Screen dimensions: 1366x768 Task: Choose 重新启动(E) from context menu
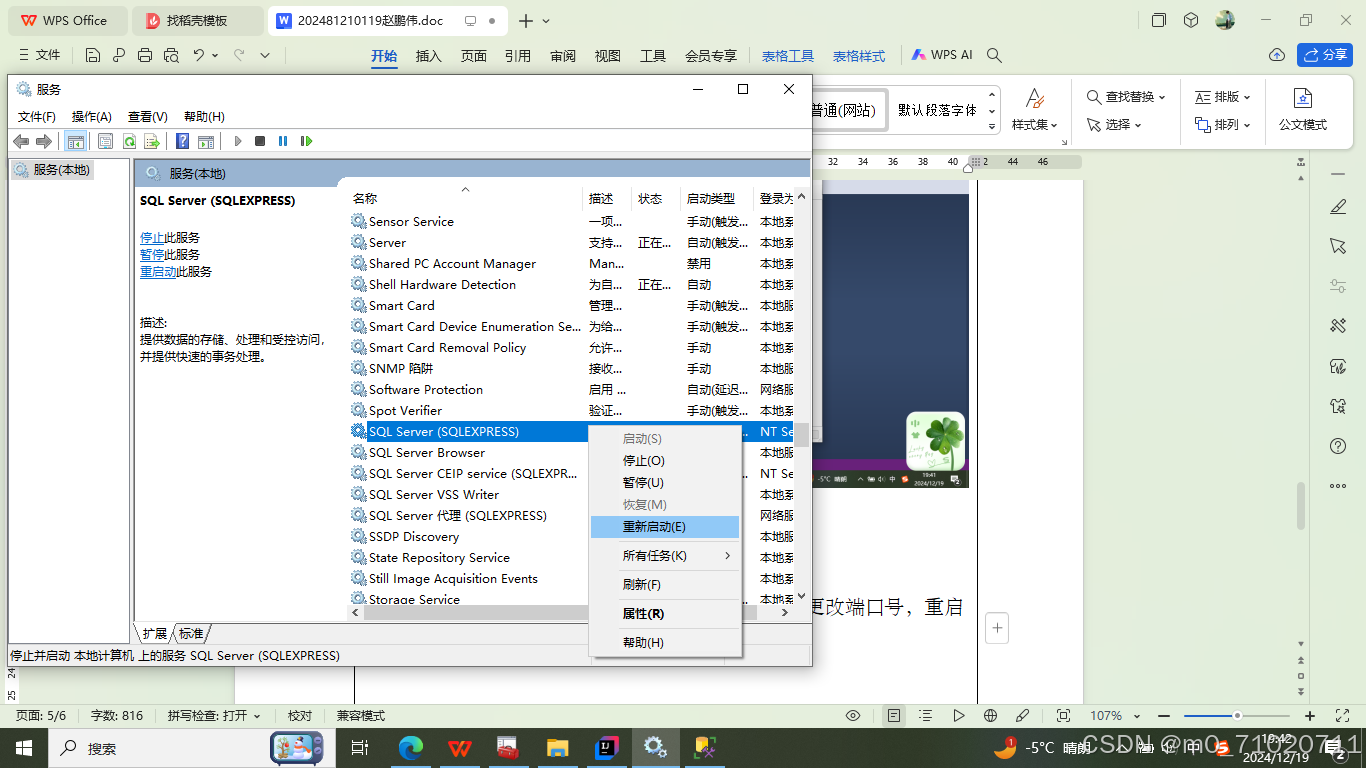665,527
